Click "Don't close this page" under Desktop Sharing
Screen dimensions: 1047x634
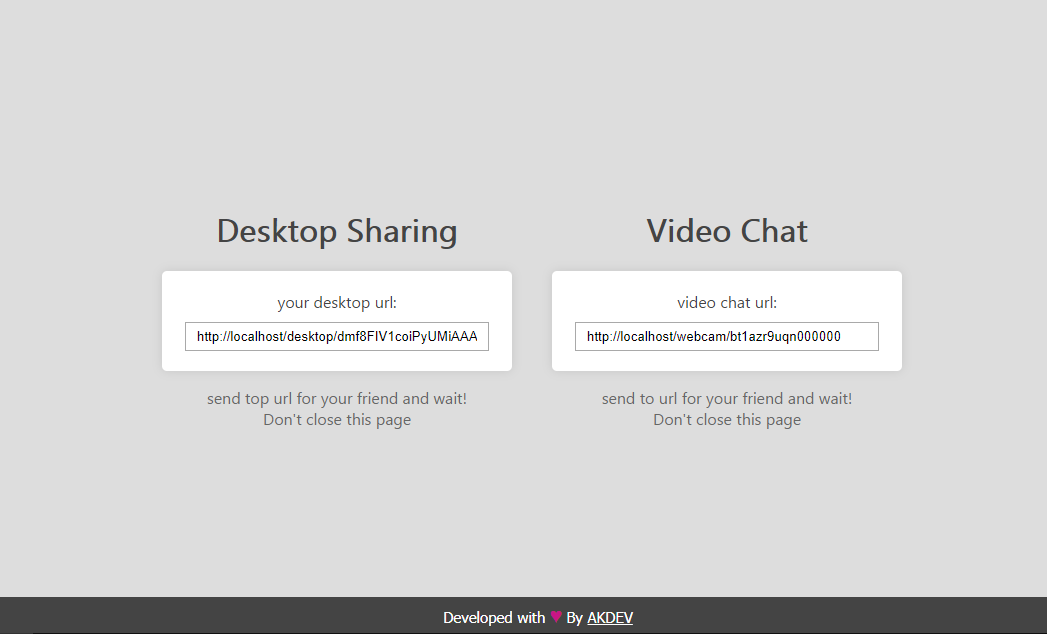pyautogui.click(x=337, y=420)
